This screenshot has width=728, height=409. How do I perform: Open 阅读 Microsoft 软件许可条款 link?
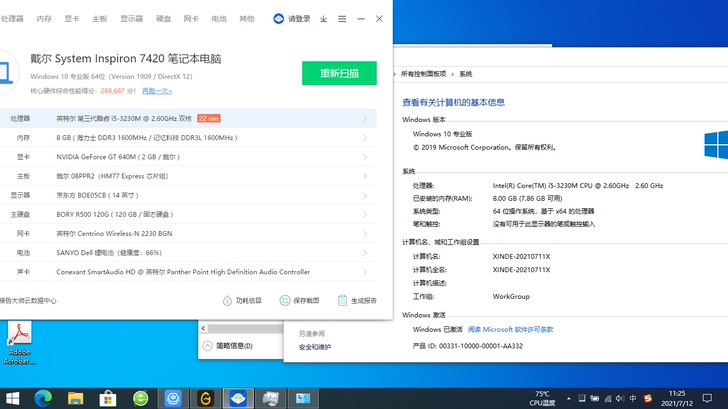[x=510, y=329]
